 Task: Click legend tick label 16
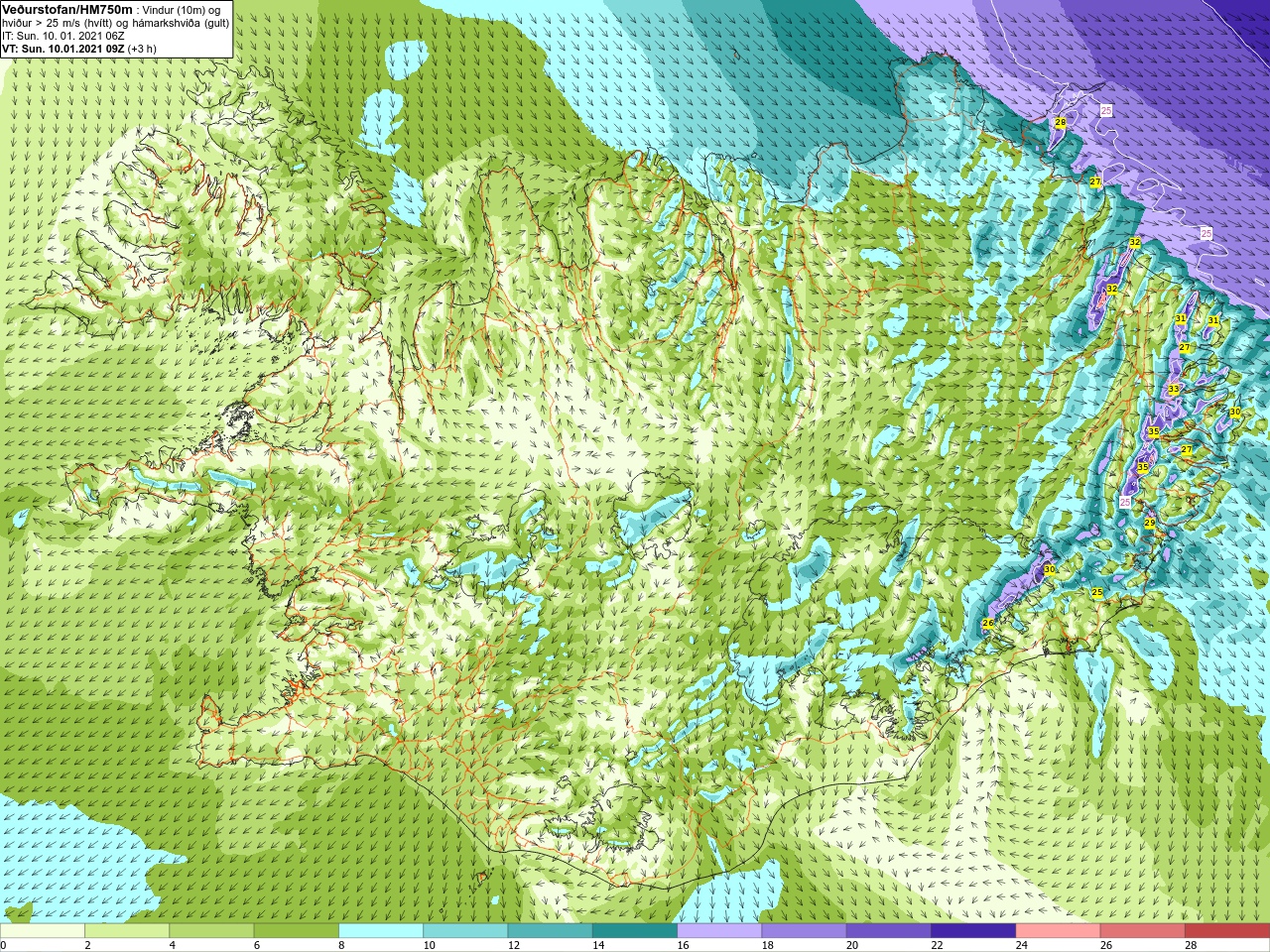pos(683,945)
